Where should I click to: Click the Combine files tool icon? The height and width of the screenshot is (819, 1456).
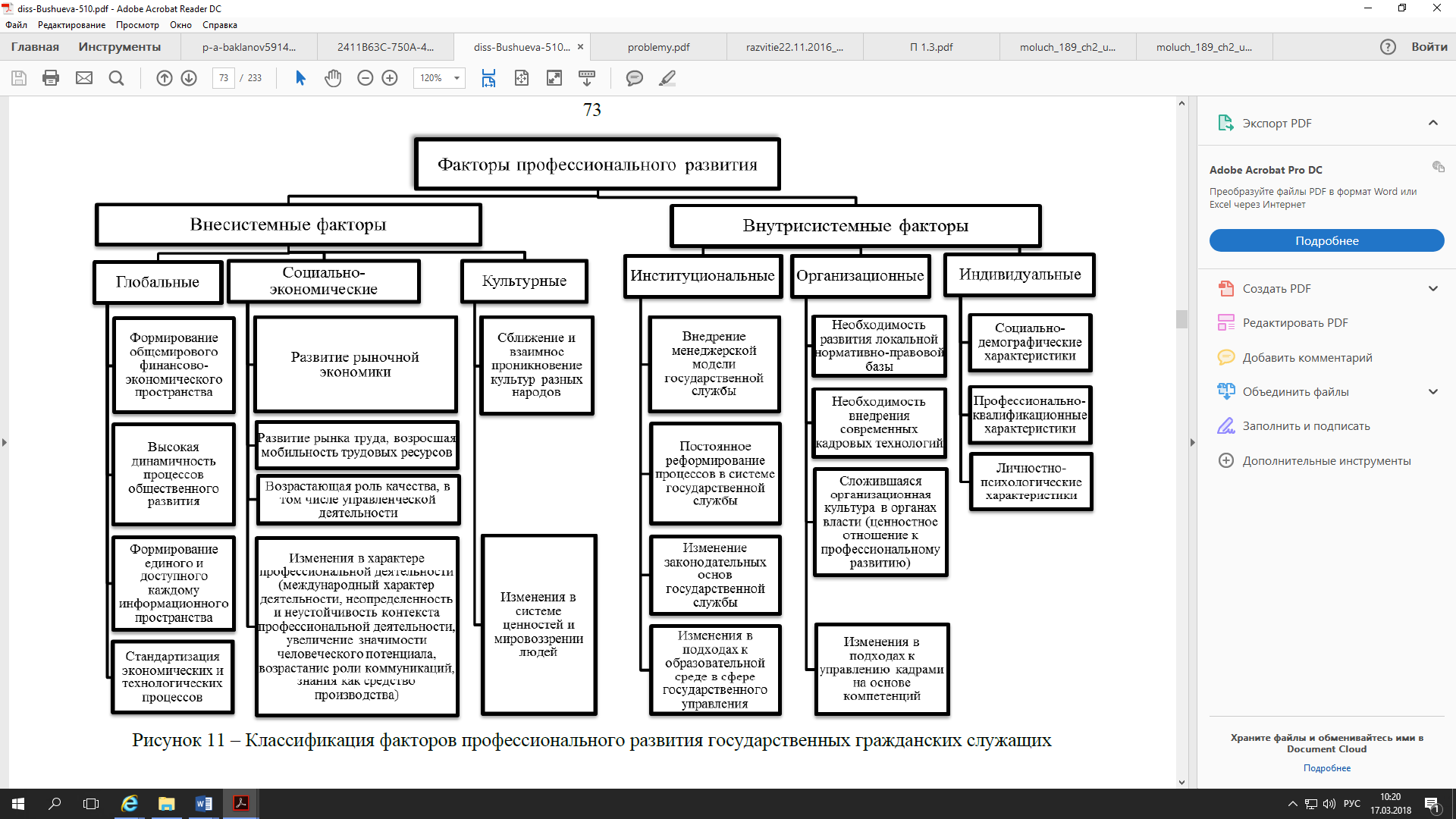pyautogui.click(x=1225, y=391)
